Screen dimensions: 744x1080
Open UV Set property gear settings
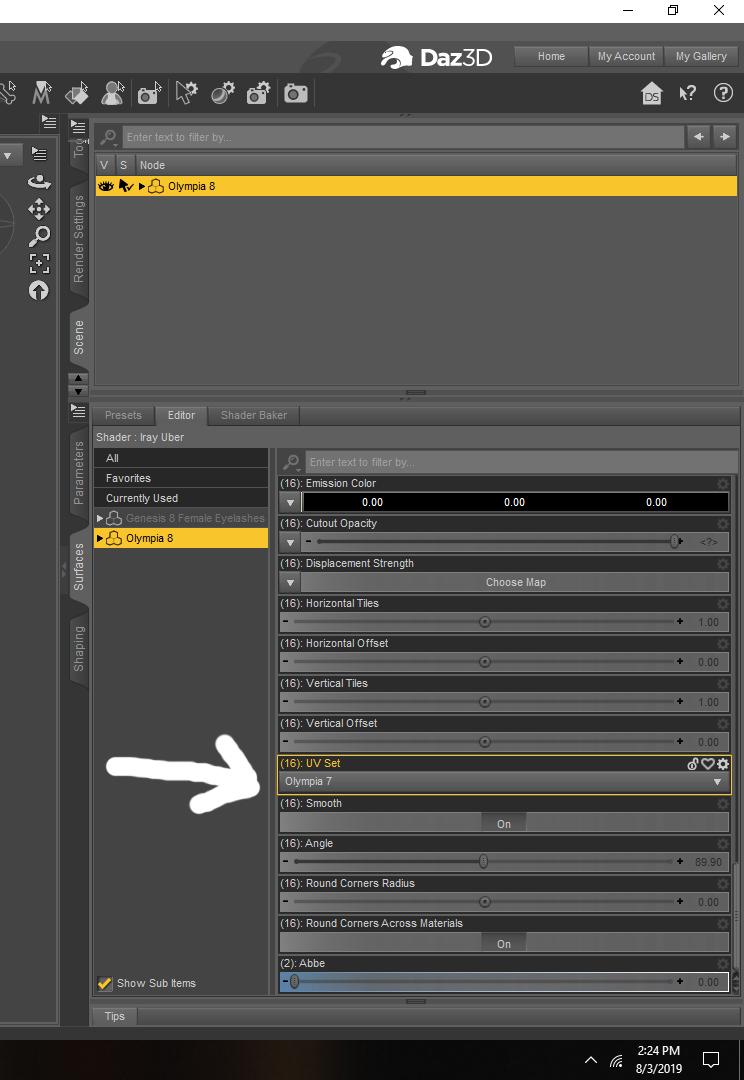[x=723, y=763]
